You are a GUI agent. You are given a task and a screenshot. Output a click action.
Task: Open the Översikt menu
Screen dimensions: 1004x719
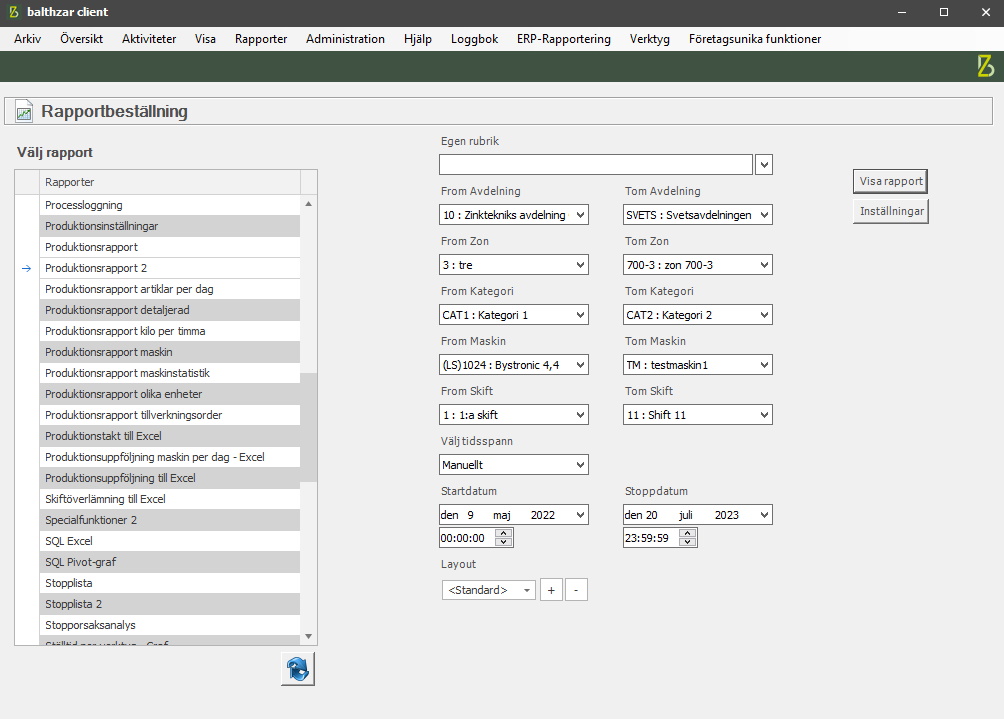click(x=81, y=38)
